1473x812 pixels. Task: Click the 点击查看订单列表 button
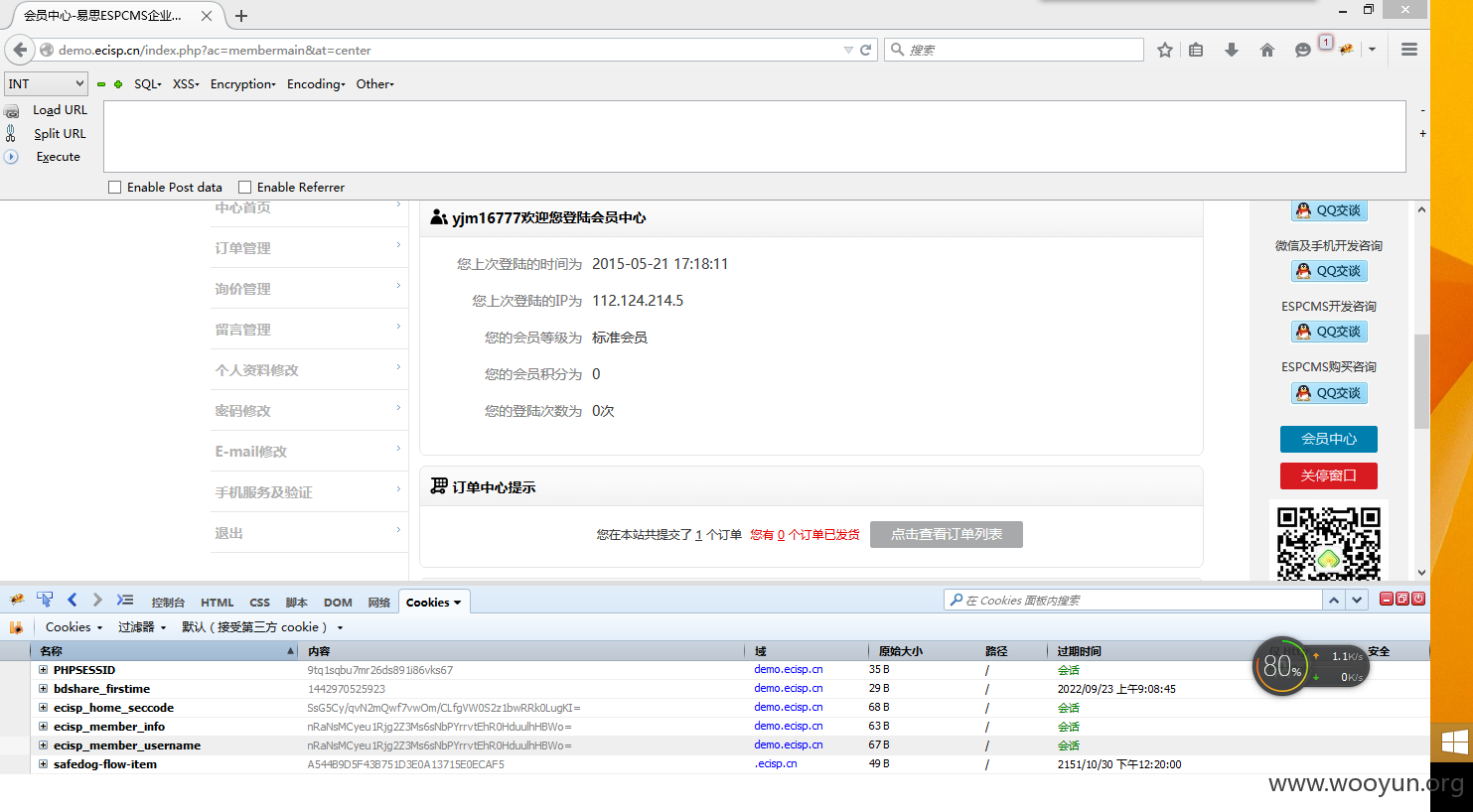pyautogui.click(x=946, y=534)
